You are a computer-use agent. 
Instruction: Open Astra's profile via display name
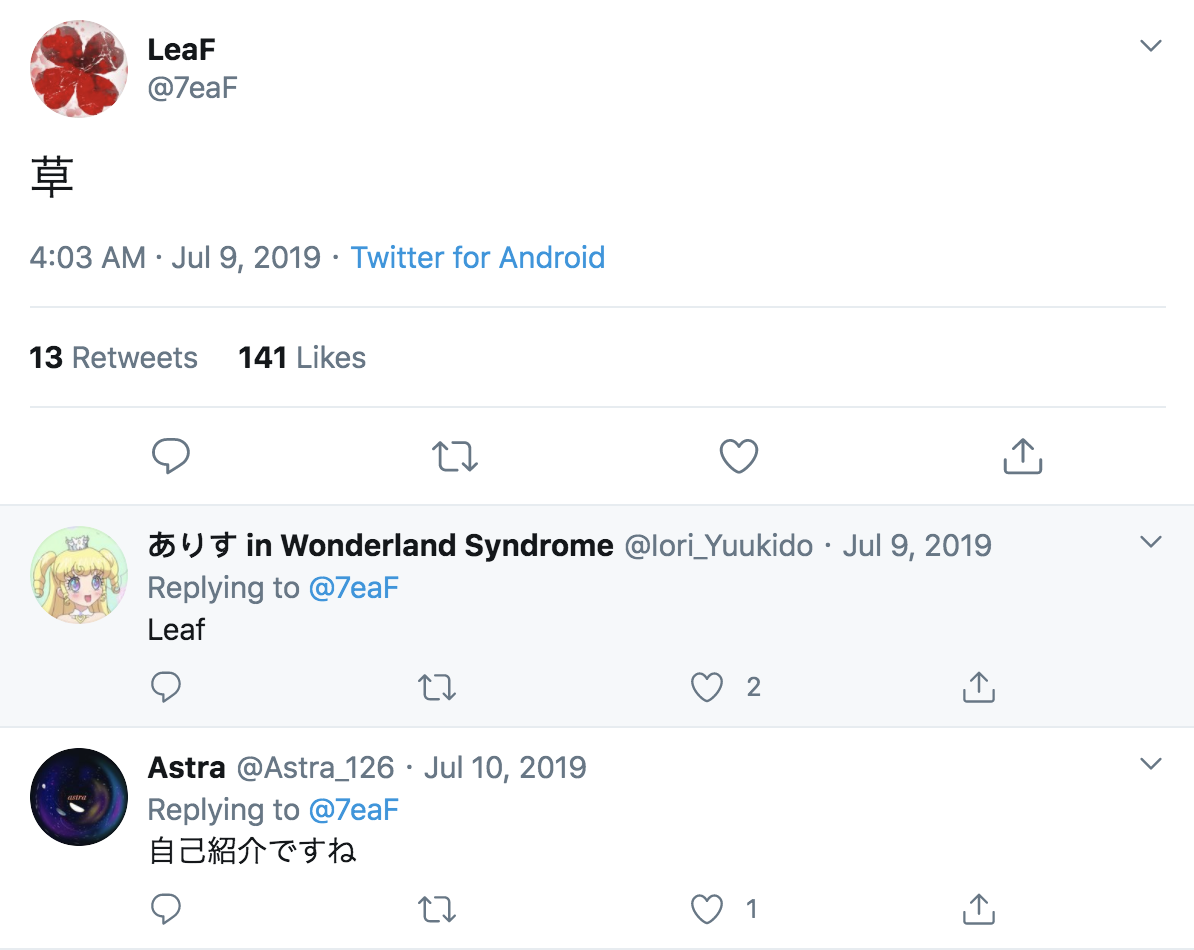(186, 768)
